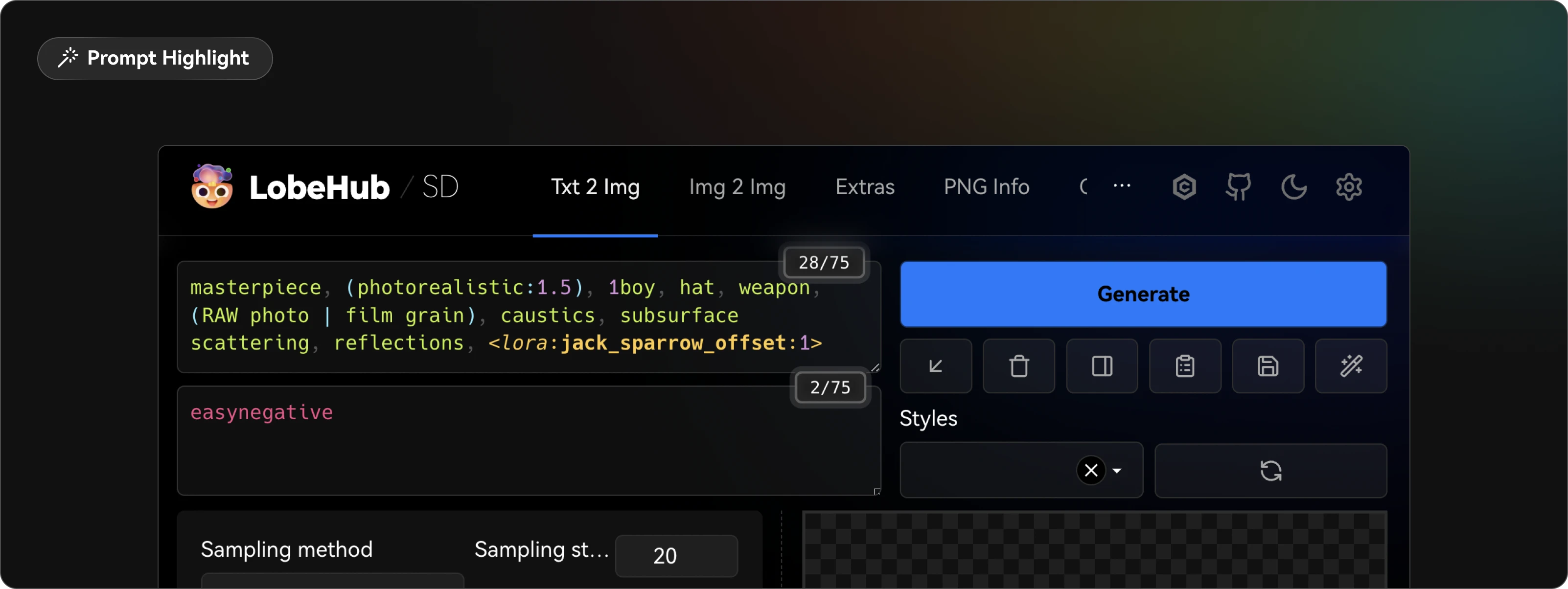Click the clipboard icon button

(x=1184, y=366)
